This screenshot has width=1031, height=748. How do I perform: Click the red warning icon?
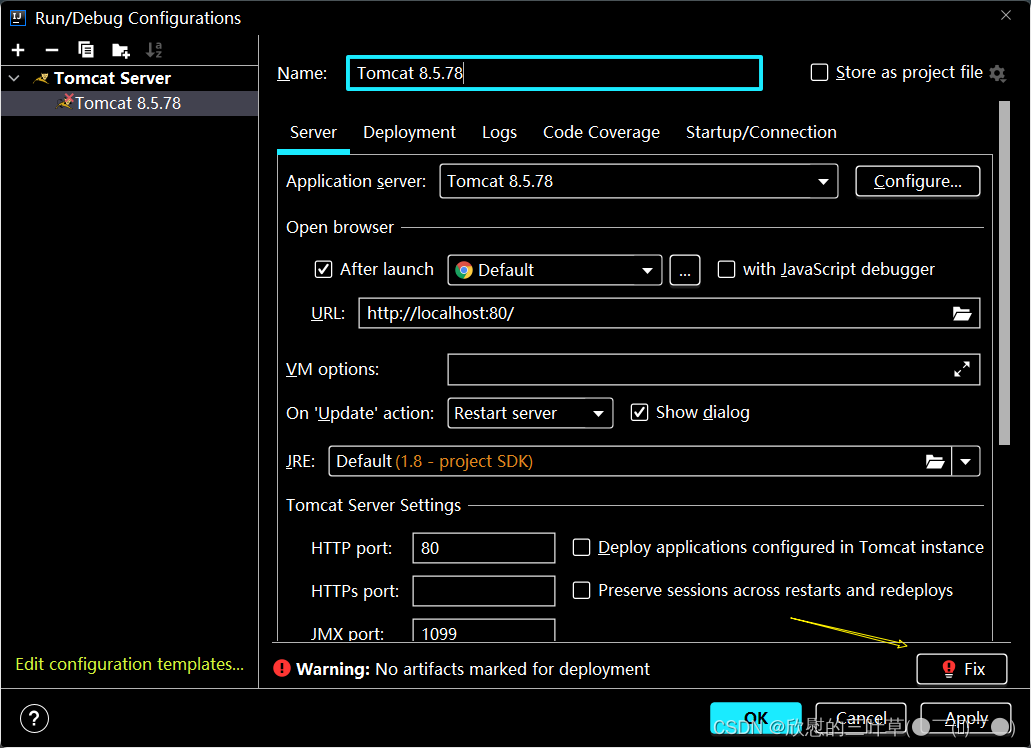[x=282, y=668]
